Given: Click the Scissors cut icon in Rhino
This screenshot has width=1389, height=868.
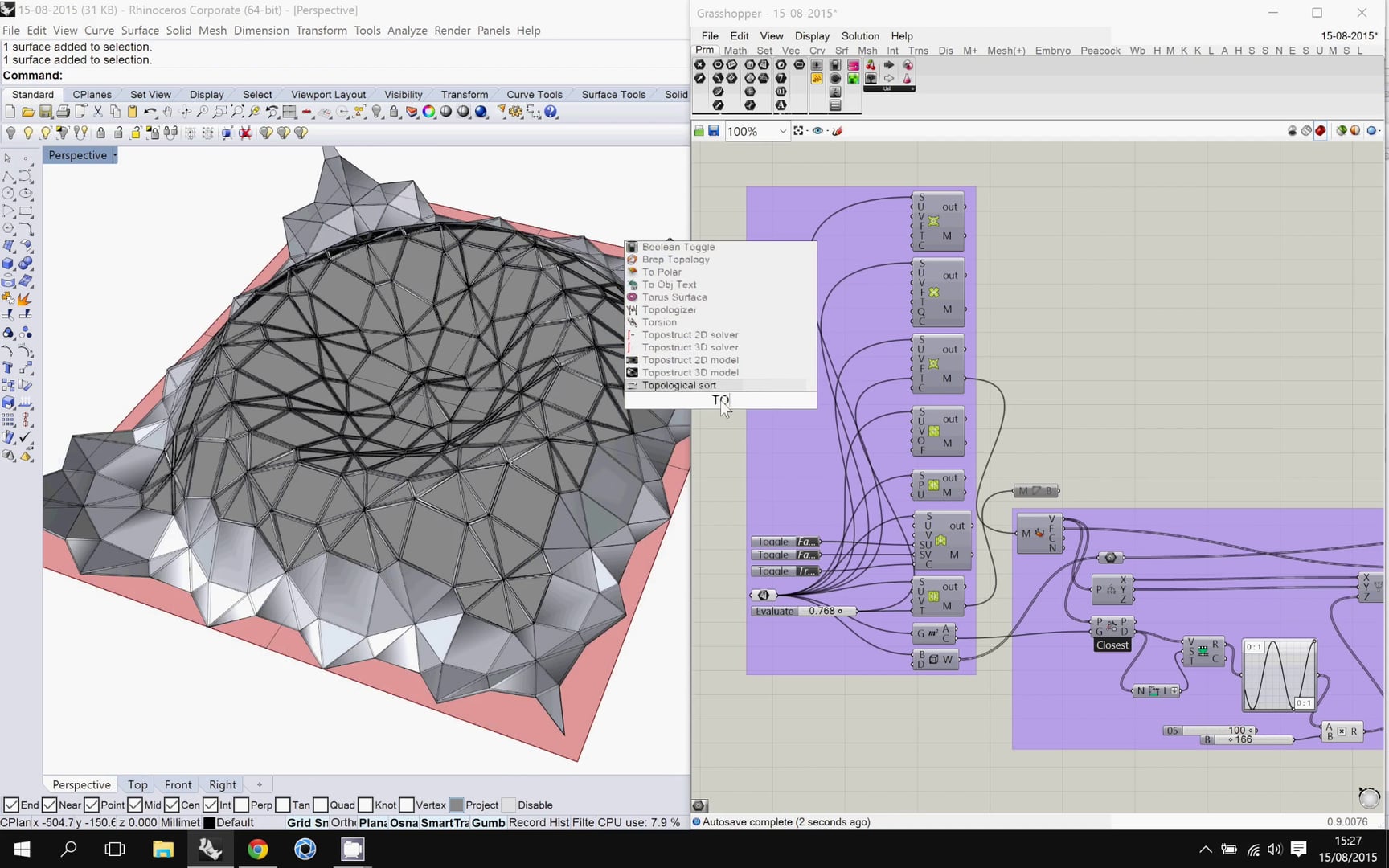Looking at the screenshot, I should (97, 112).
